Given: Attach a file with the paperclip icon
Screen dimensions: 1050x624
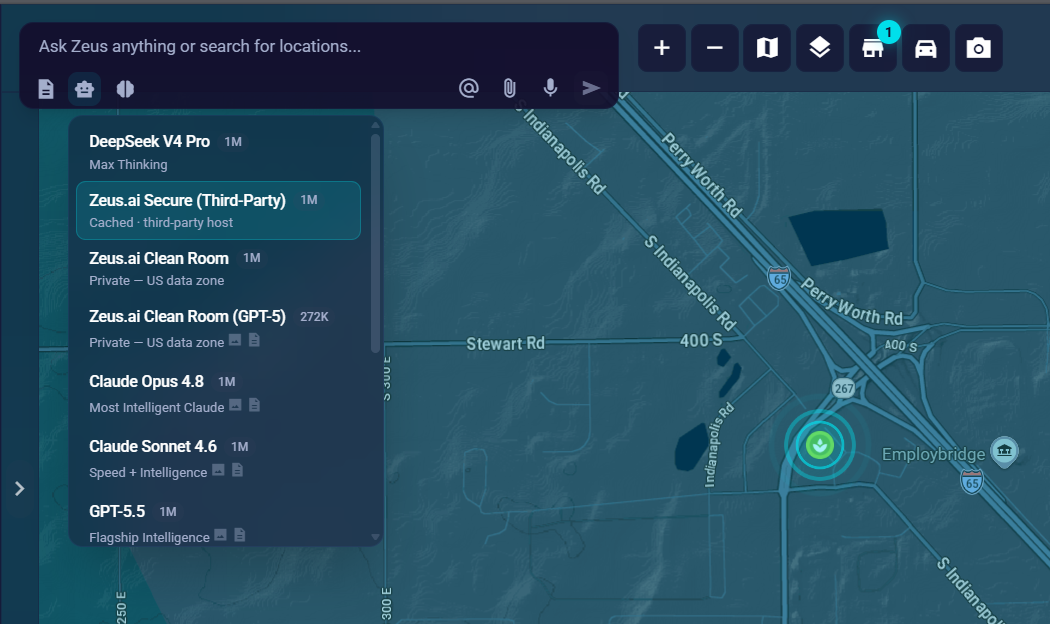Looking at the screenshot, I should [x=510, y=88].
